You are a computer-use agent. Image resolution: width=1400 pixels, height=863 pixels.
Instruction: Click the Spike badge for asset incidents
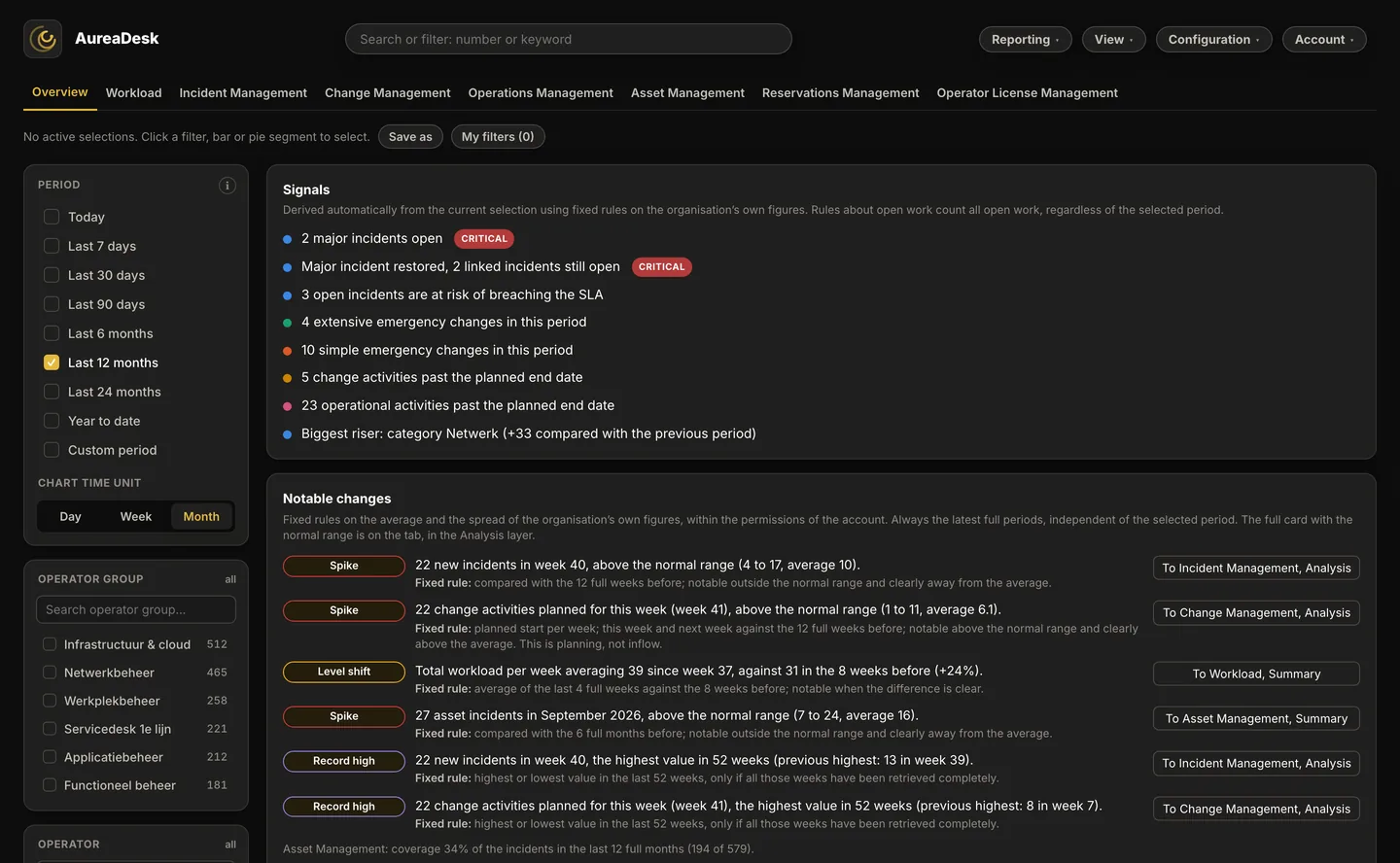pyautogui.click(x=344, y=716)
